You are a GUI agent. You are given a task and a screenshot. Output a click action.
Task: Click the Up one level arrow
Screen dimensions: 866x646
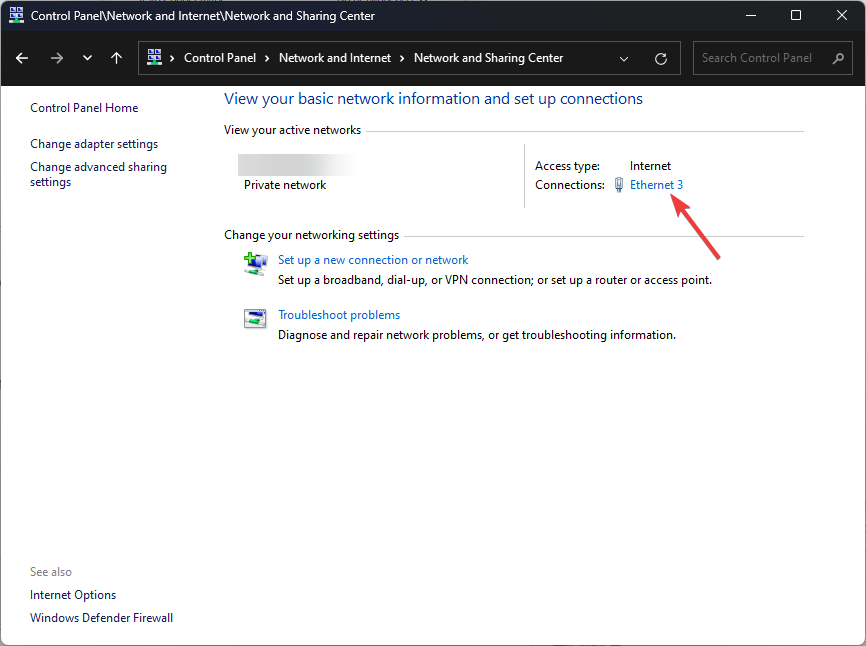click(x=117, y=58)
